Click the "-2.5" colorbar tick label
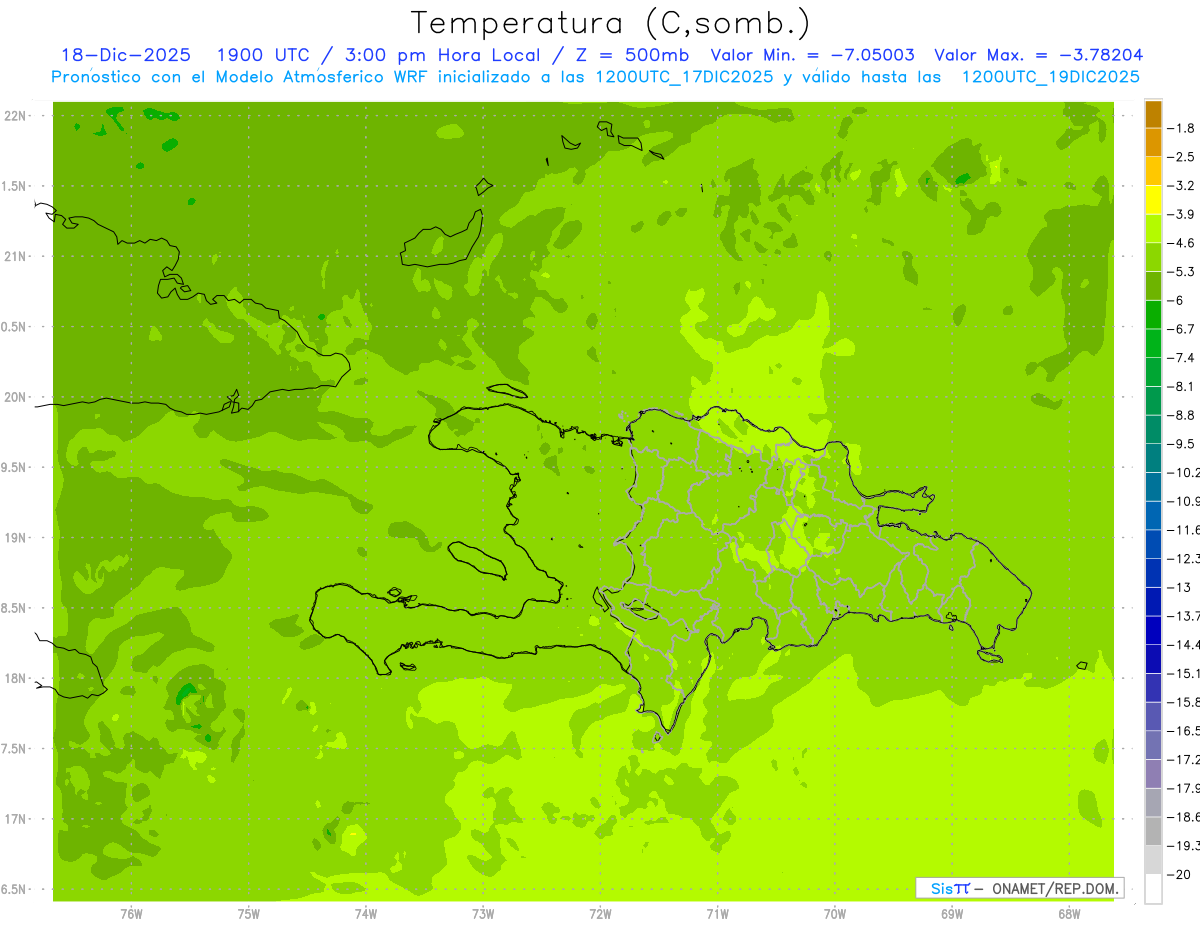 pos(1182,157)
